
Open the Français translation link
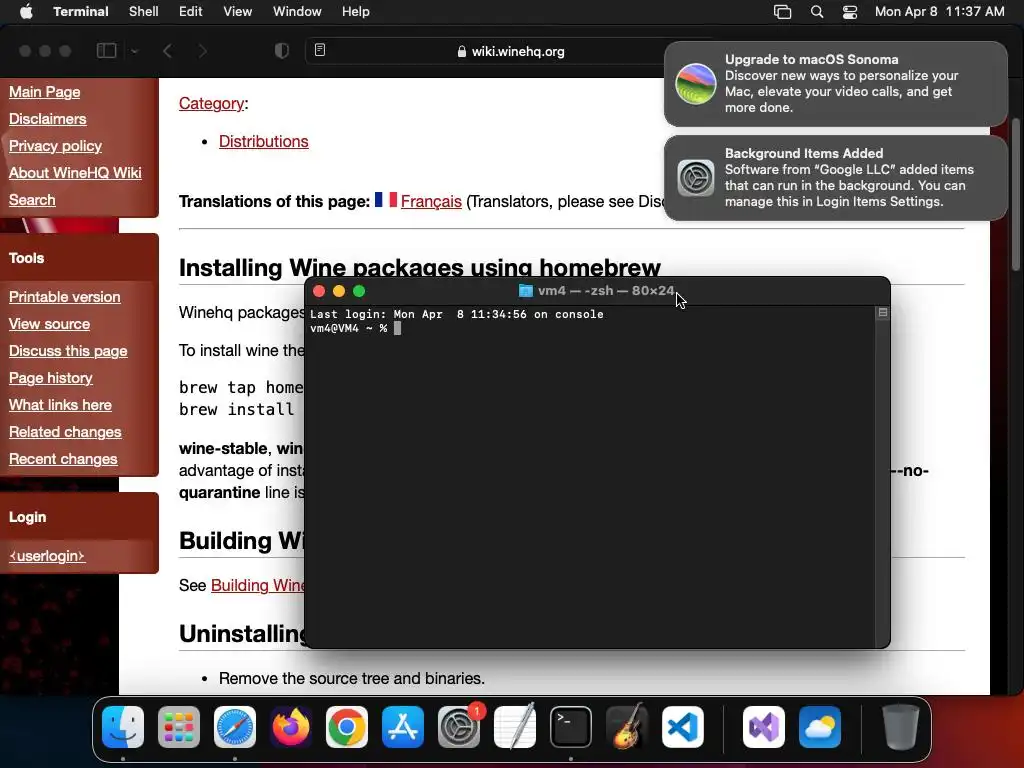pos(431,202)
